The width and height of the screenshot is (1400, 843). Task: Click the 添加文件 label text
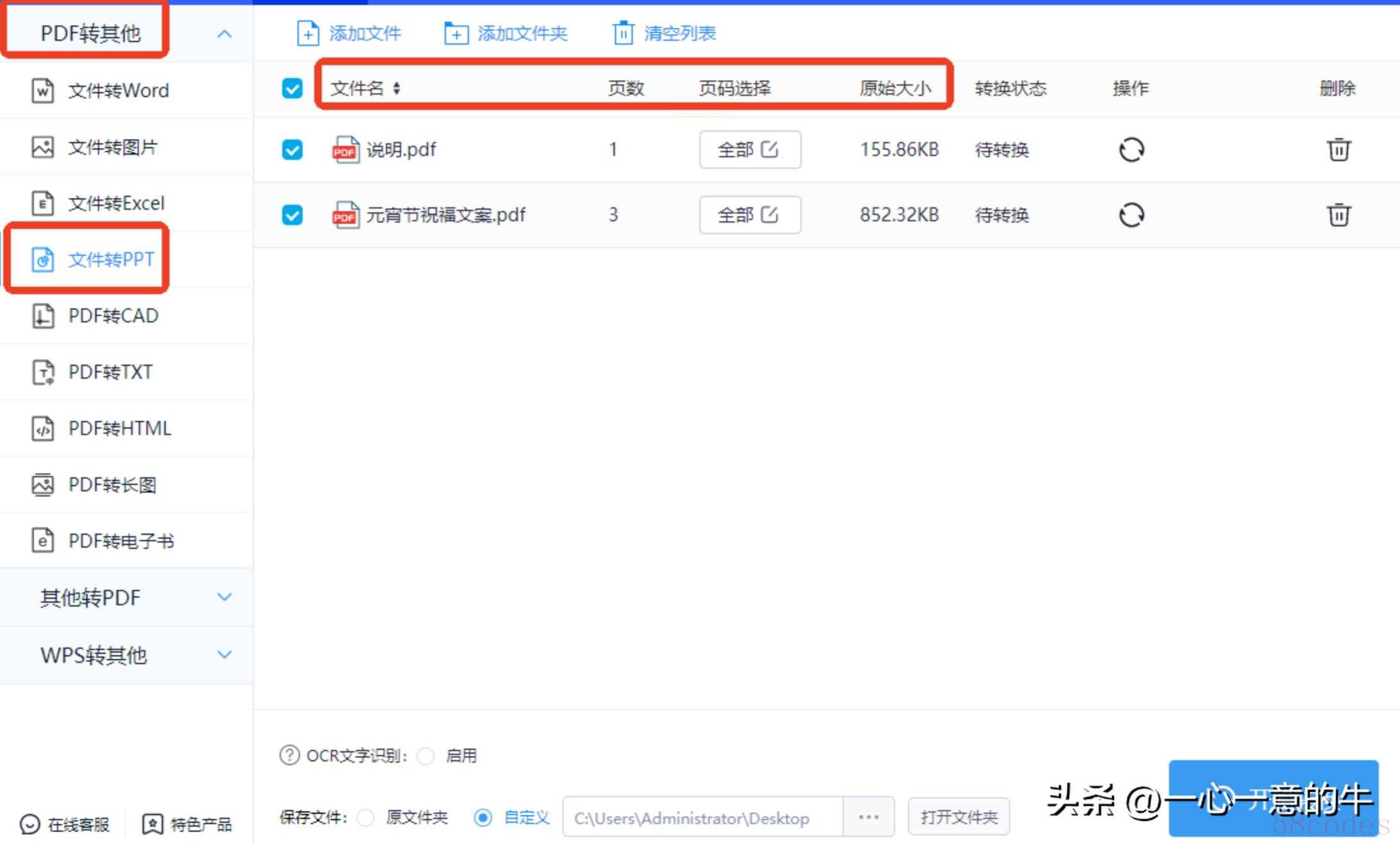[365, 33]
